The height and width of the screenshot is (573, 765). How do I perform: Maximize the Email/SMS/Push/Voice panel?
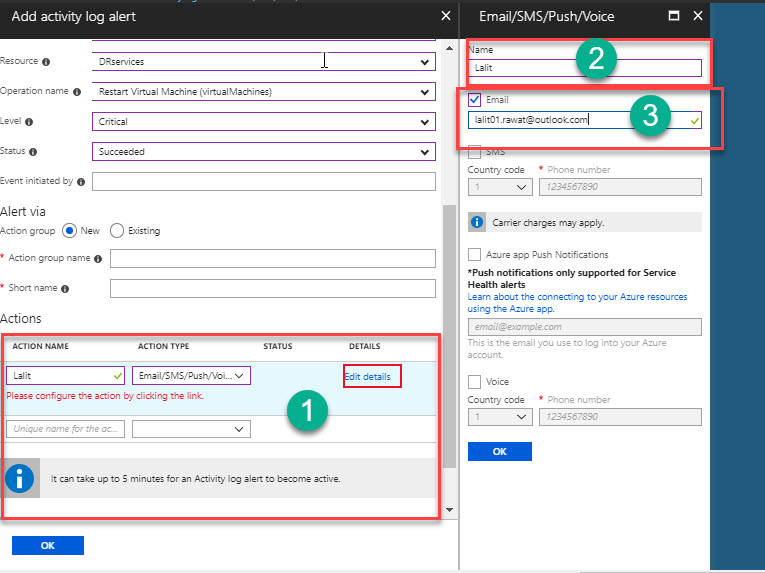tap(673, 16)
